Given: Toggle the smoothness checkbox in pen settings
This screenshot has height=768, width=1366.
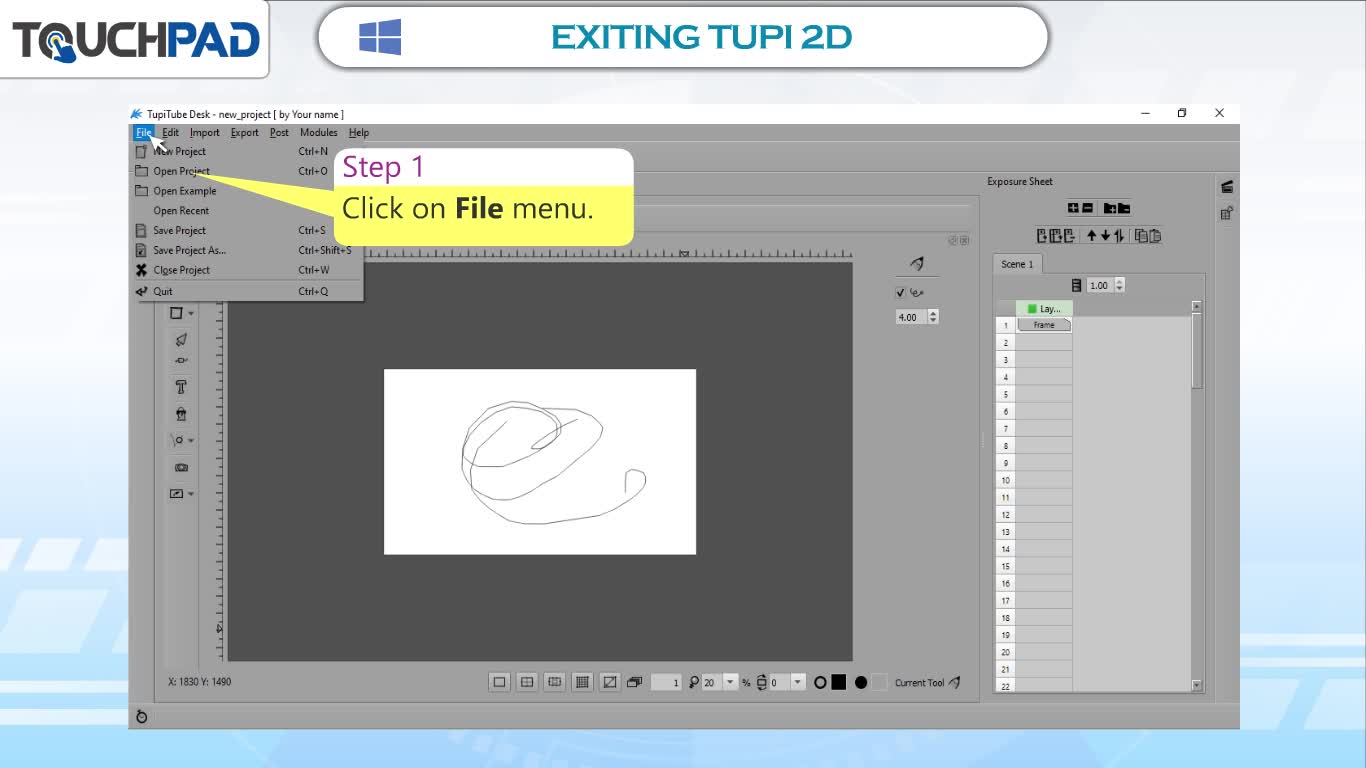Looking at the screenshot, I should pos(901,292).
